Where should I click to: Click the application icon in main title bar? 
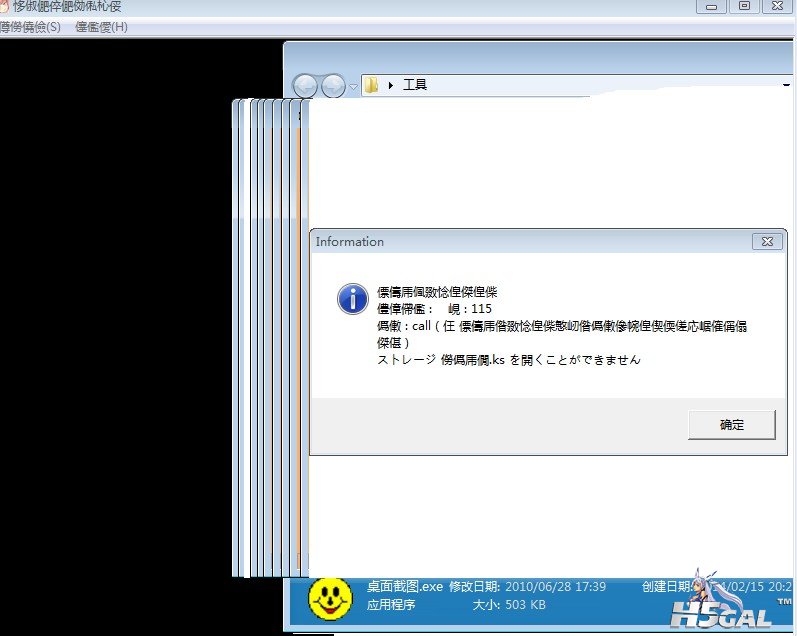point(4,7)
